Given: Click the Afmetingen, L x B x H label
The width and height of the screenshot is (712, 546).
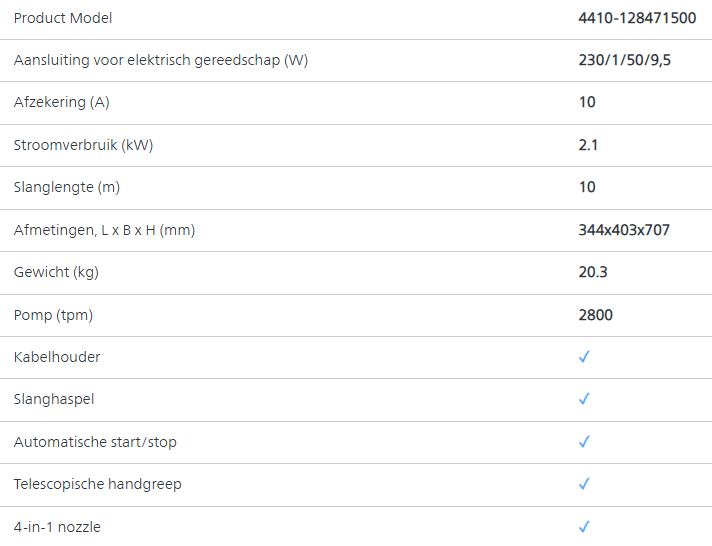Looking at the screenshot, I should tap(104, 230).
